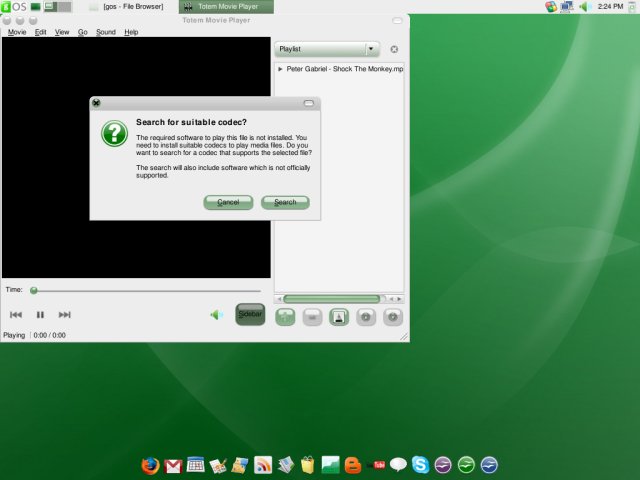Open the Movie menu
Image resolution: width=640 pixels, height=480 pixels.
point(17,32)
